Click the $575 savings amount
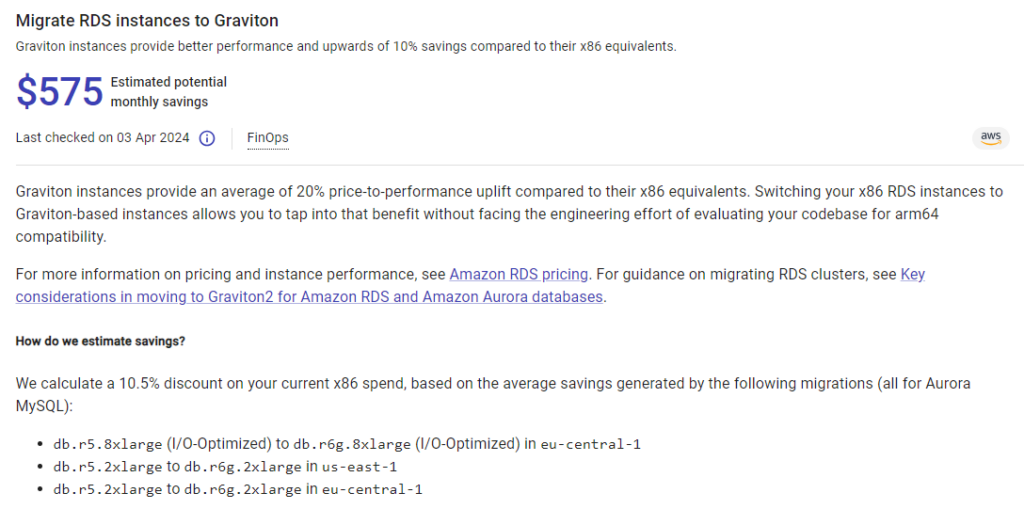Screen dimensions: 1024x509 [60, 92]
